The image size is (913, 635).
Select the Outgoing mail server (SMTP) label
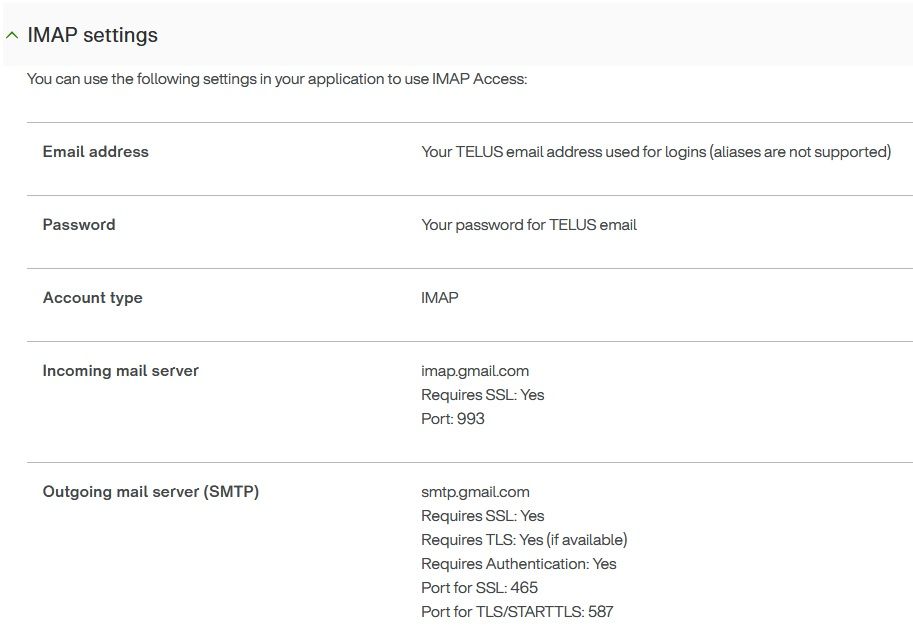pos(150,492)
